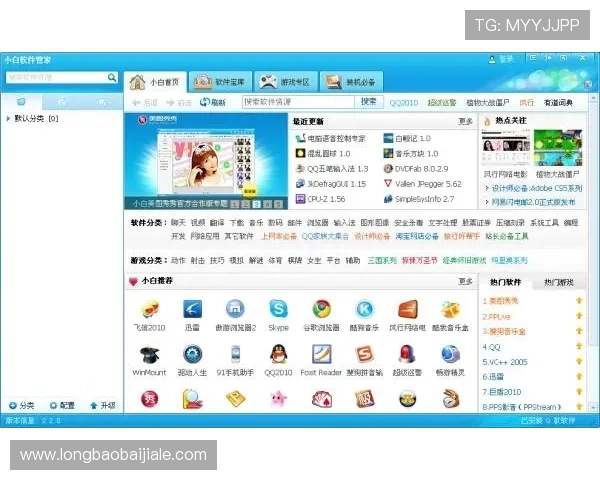Viewport: 600px width, 480px height.
Task: Open 三国系列 game category
Action: [x=382, y=261]
